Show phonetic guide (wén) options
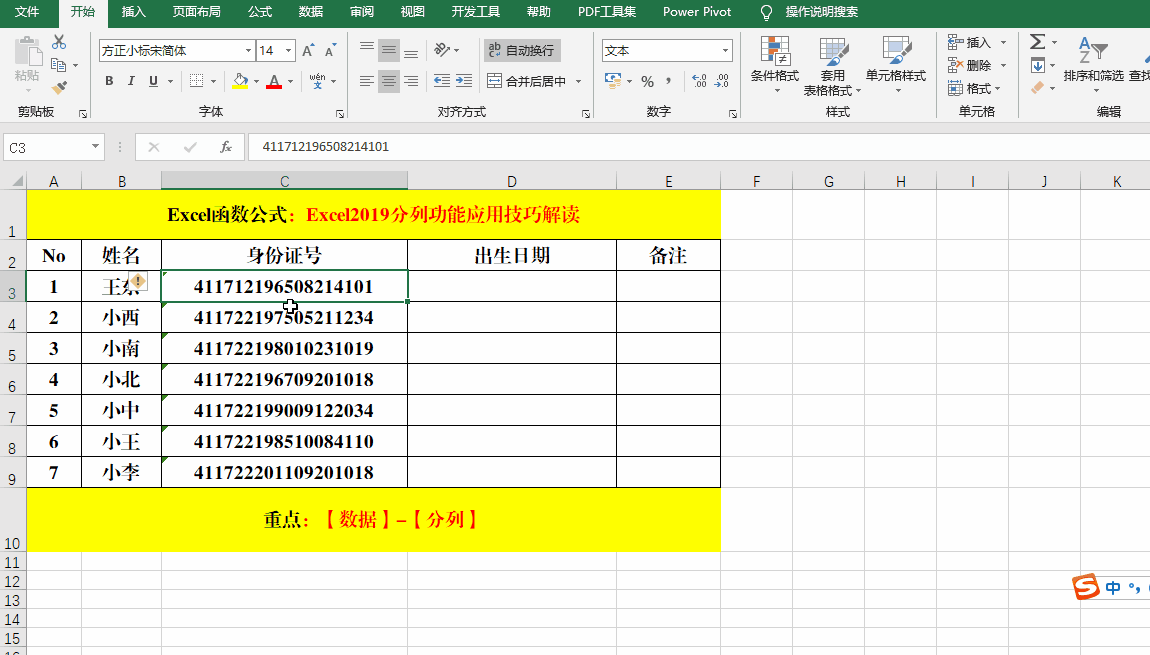Viewport: 1150px width, 655px height. click(318, 81)
